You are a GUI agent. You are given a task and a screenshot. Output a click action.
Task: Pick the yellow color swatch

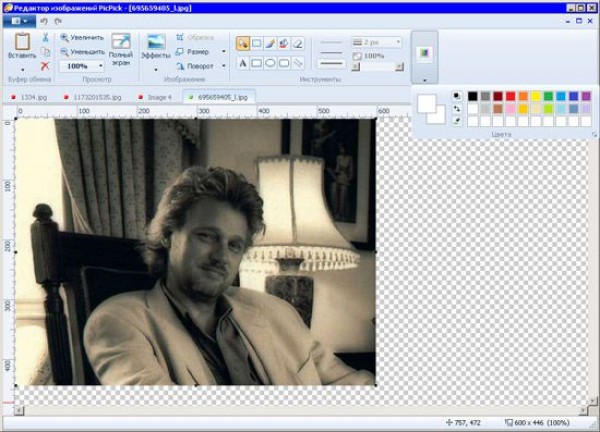pyautogui.click(x=536, y=96)
